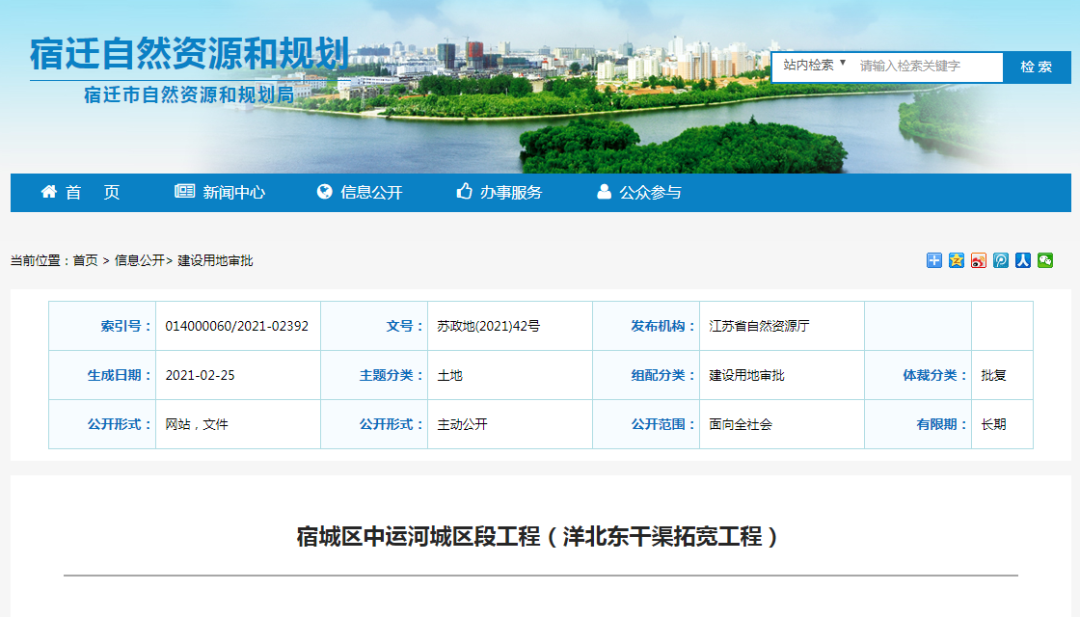Image resolution: width=1080 pixels, height=617 pixels.
Task: Click the 有限期 label
Action: pos(942,424)
